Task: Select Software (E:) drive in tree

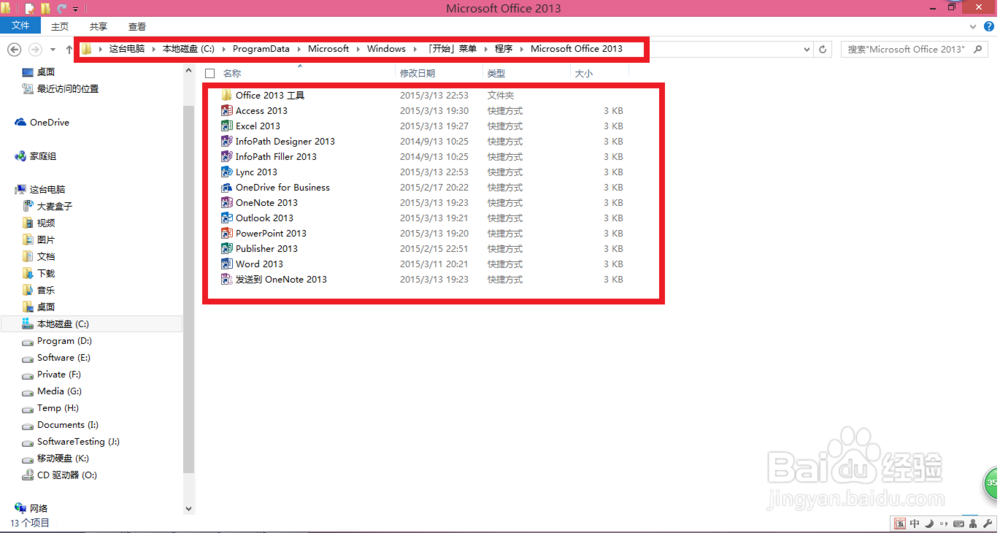Action: (x=64, y=358)
